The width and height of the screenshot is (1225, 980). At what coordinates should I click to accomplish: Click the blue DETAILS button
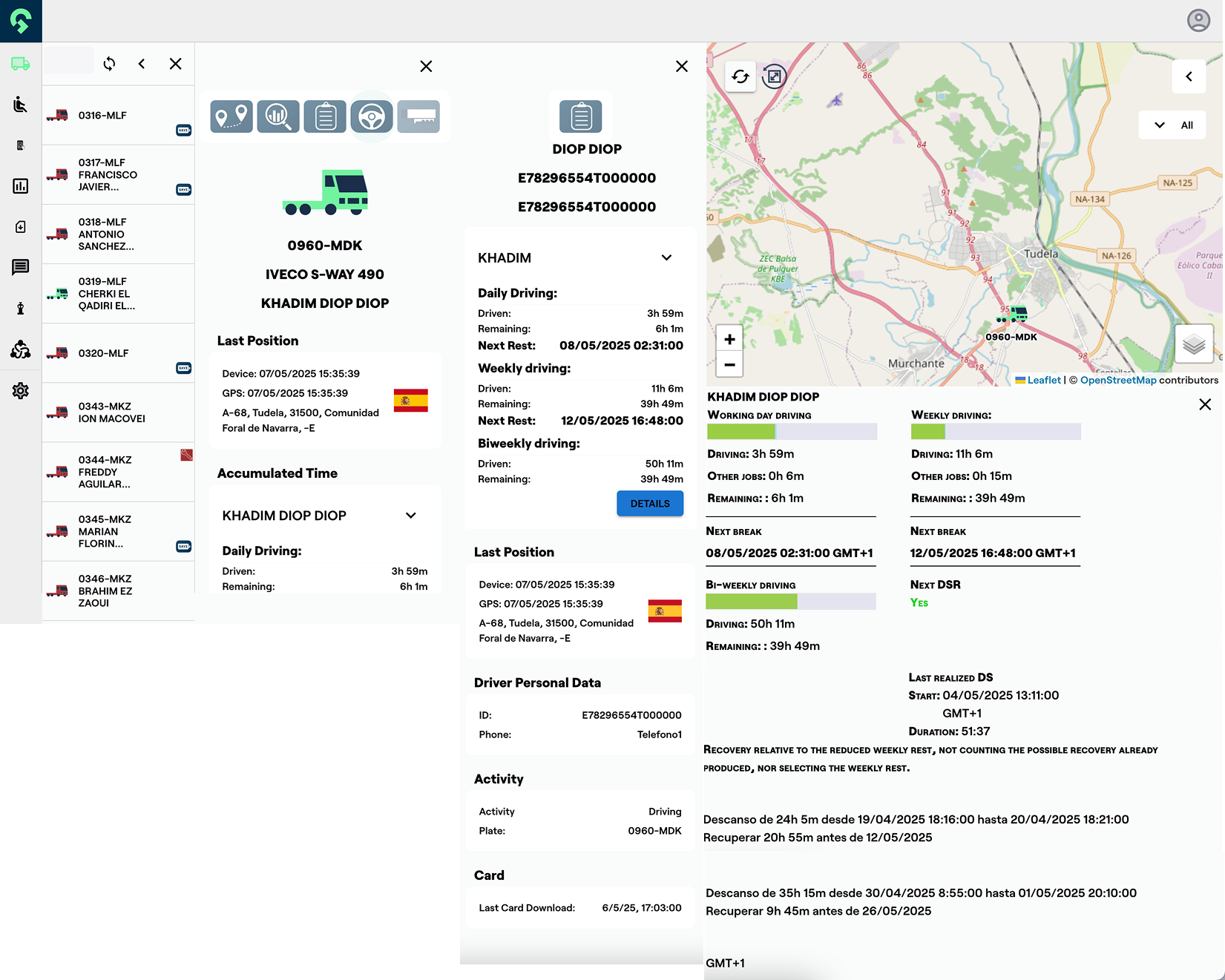point(650,504)
